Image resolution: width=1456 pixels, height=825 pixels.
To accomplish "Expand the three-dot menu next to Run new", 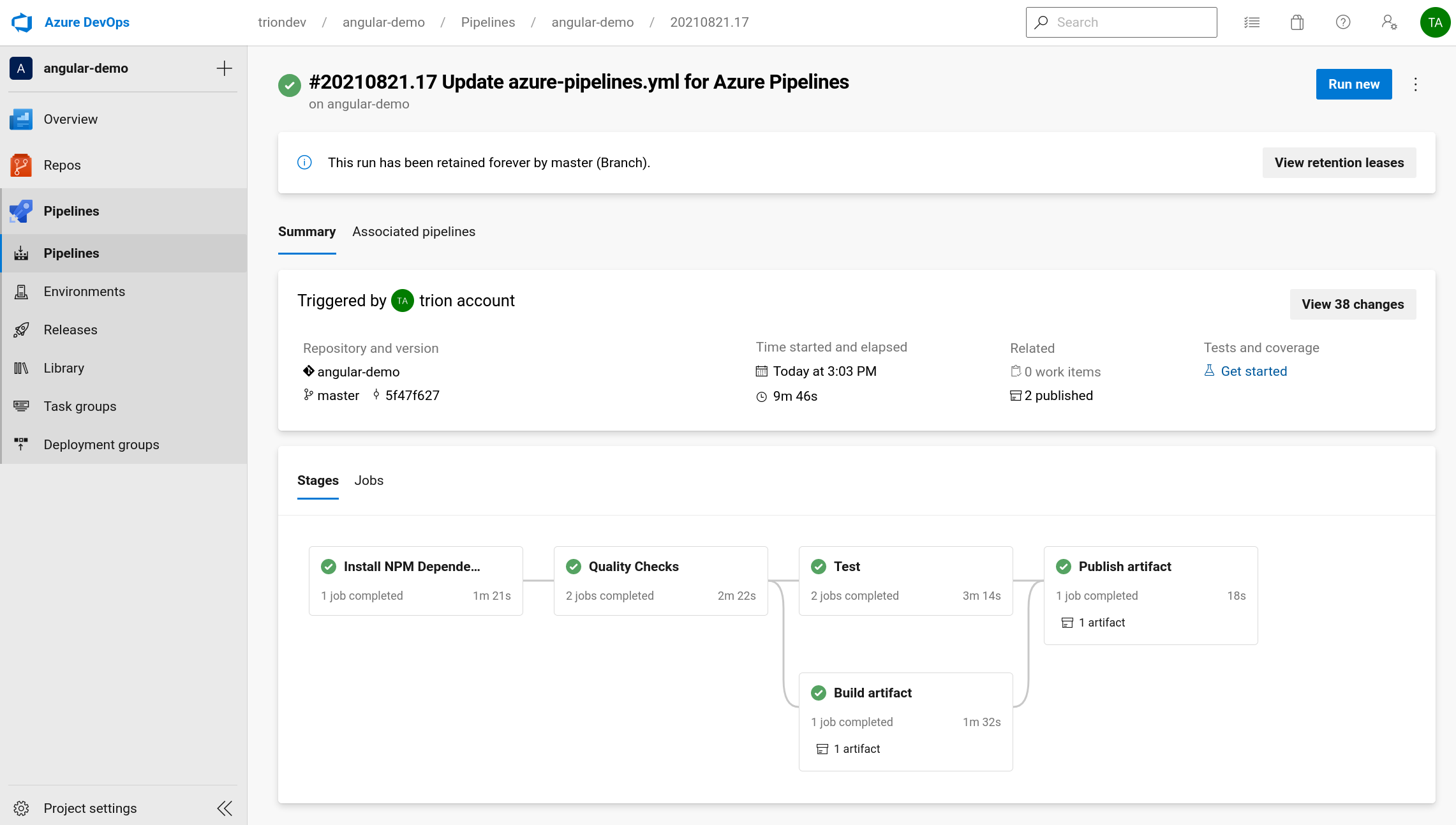I will coord(1415,84).
